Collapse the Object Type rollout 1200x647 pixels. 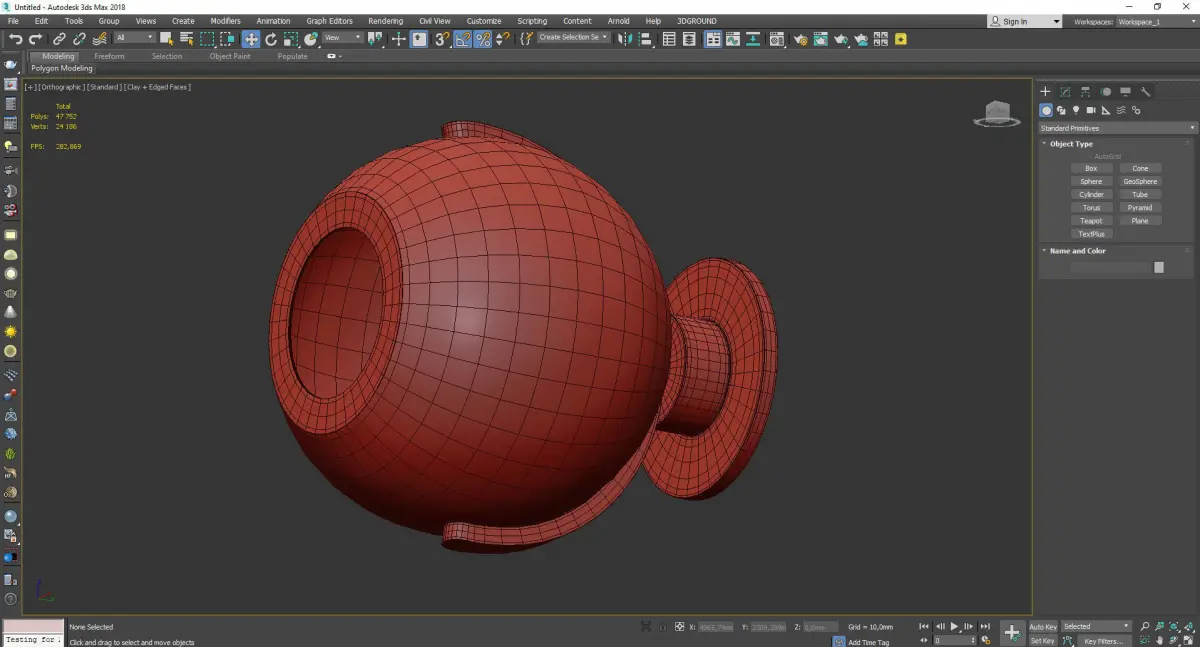pos(1071,144)
